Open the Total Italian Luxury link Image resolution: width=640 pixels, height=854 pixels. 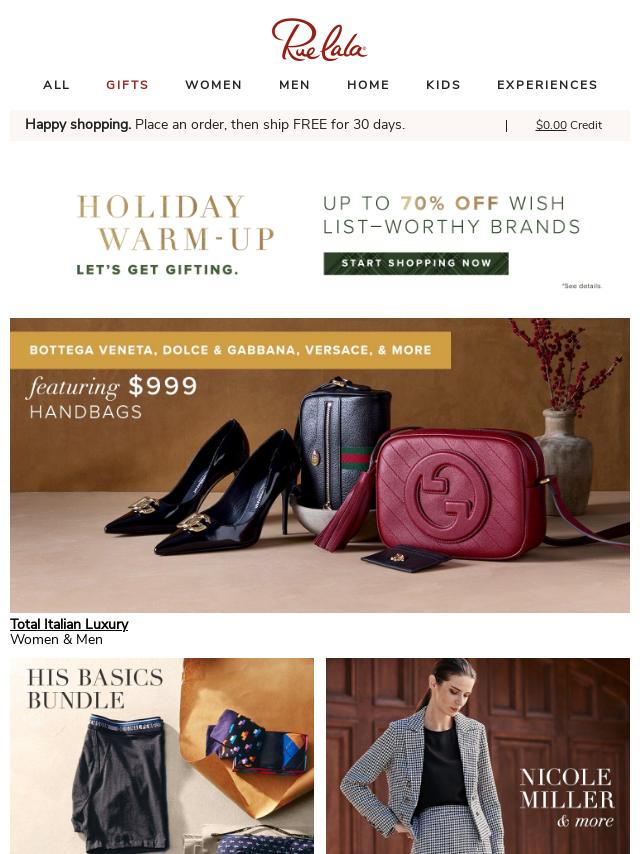pyautogui.click(x=69, y=624)
